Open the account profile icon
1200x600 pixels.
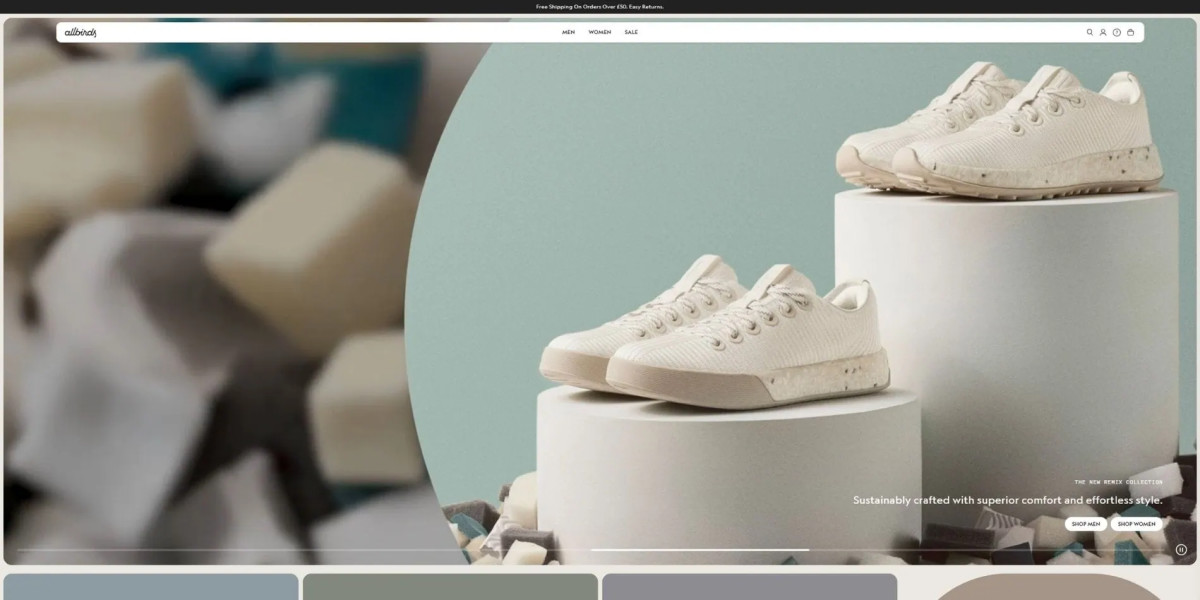point(1103,32)
